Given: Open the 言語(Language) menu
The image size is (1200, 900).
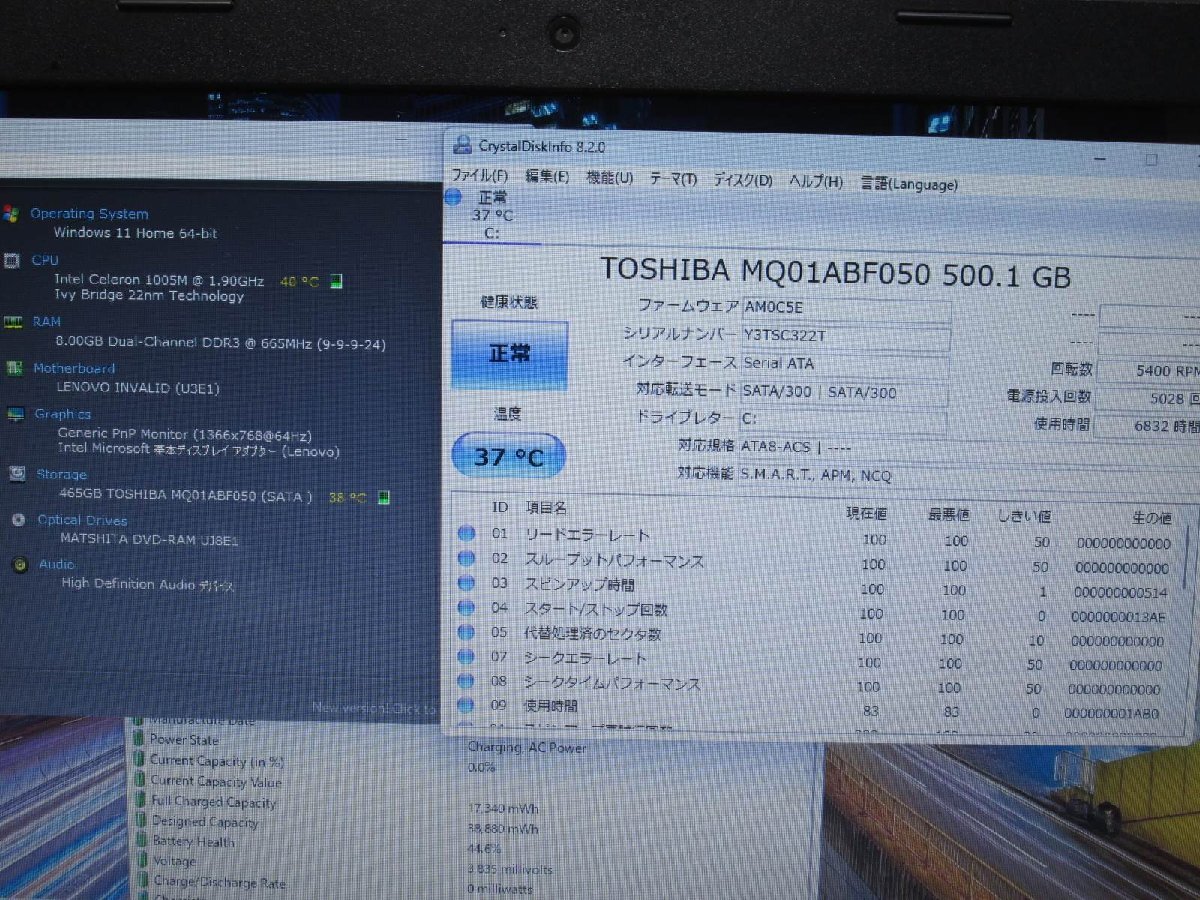Looking at the screenshot, I should pyautogui.click(x=909, y=184).
